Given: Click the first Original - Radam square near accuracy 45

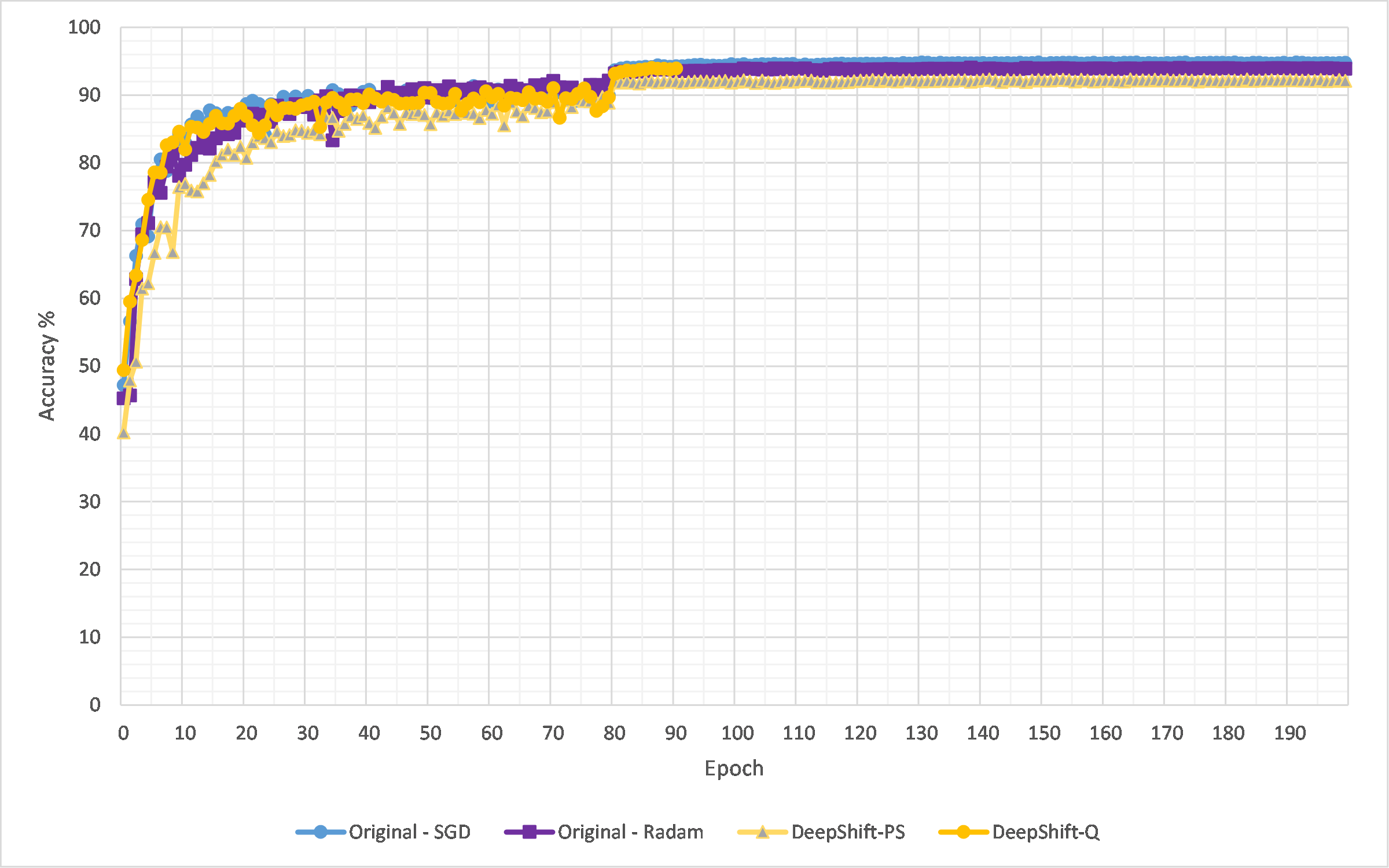Looking at the screenshot, I should (x=123, y=398).
